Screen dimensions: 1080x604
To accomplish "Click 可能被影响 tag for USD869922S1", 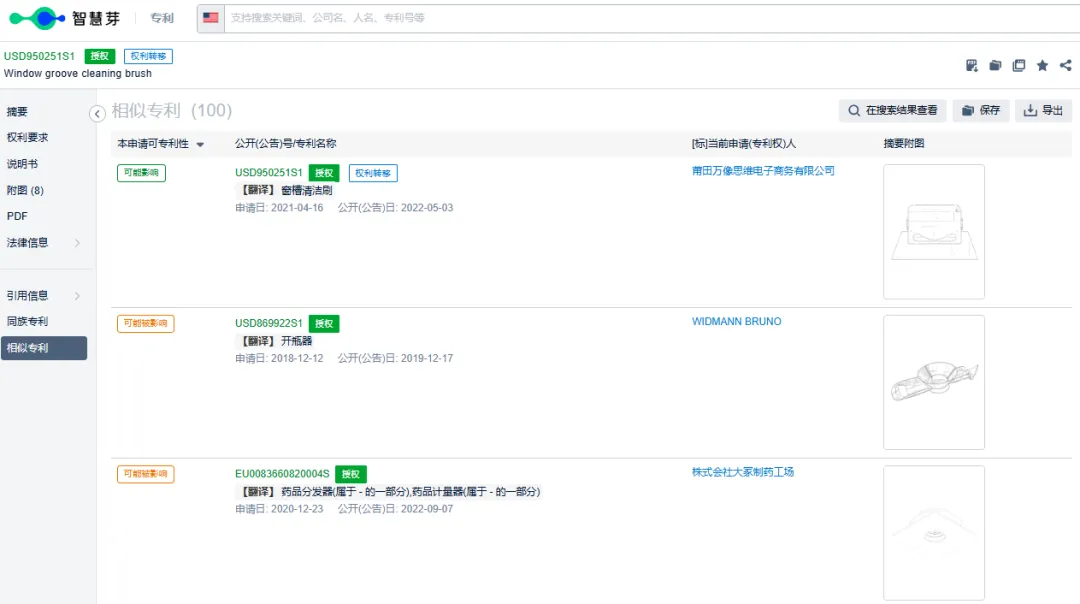I will 145,324.
